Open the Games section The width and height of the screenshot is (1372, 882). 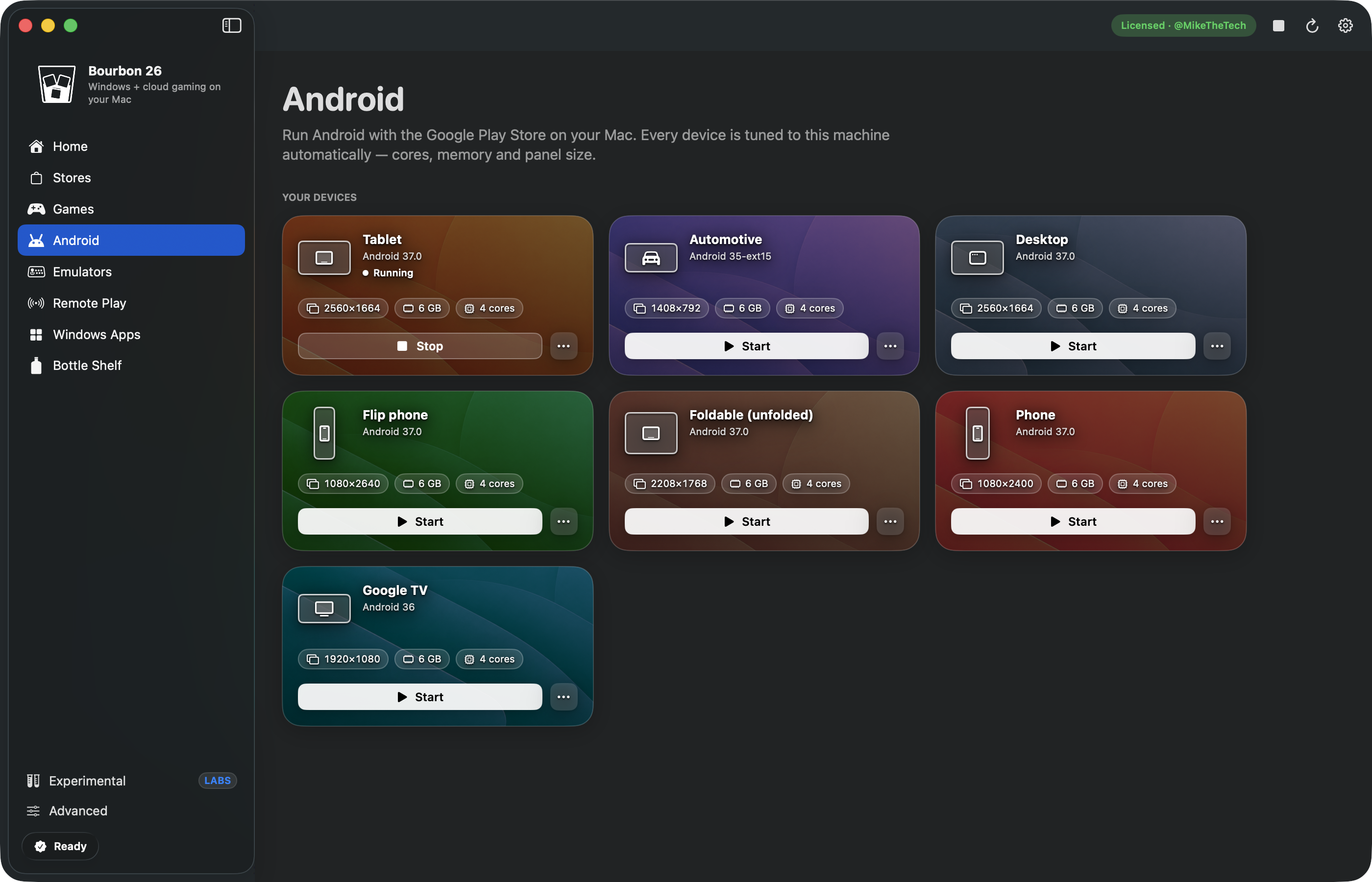point(131,209)
